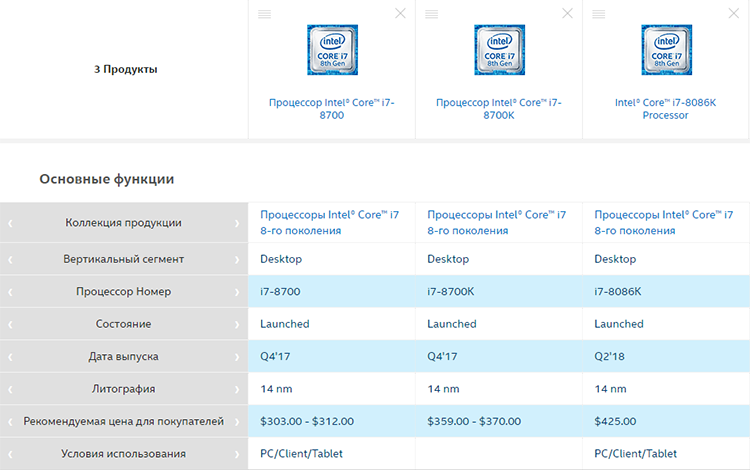Screen dimensions: 750x470
Task: Click the Core i7 badge for i7-8086K
Action: coord(666,50)
